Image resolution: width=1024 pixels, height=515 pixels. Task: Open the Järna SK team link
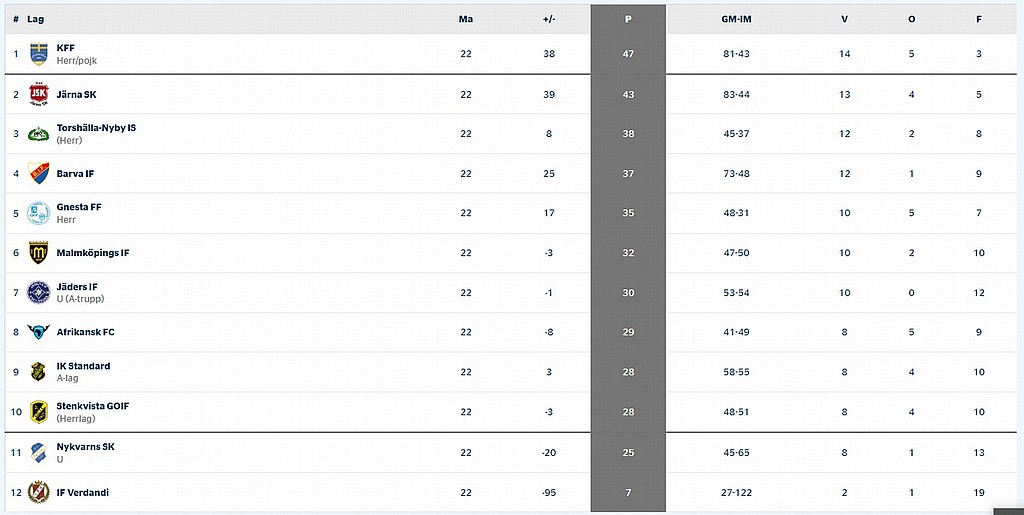pos(76,95)
